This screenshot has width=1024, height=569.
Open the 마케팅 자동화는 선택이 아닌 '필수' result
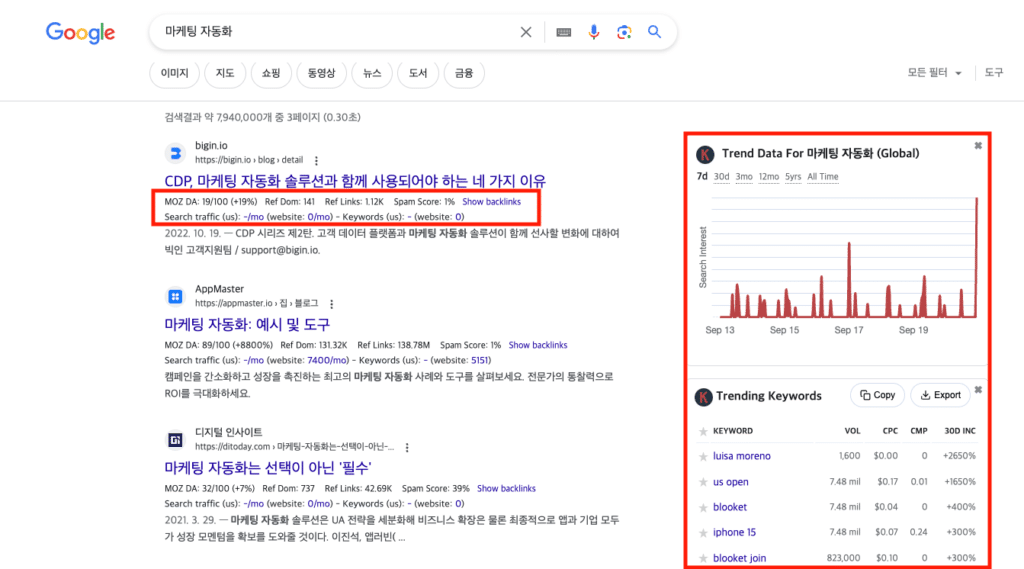268,468
